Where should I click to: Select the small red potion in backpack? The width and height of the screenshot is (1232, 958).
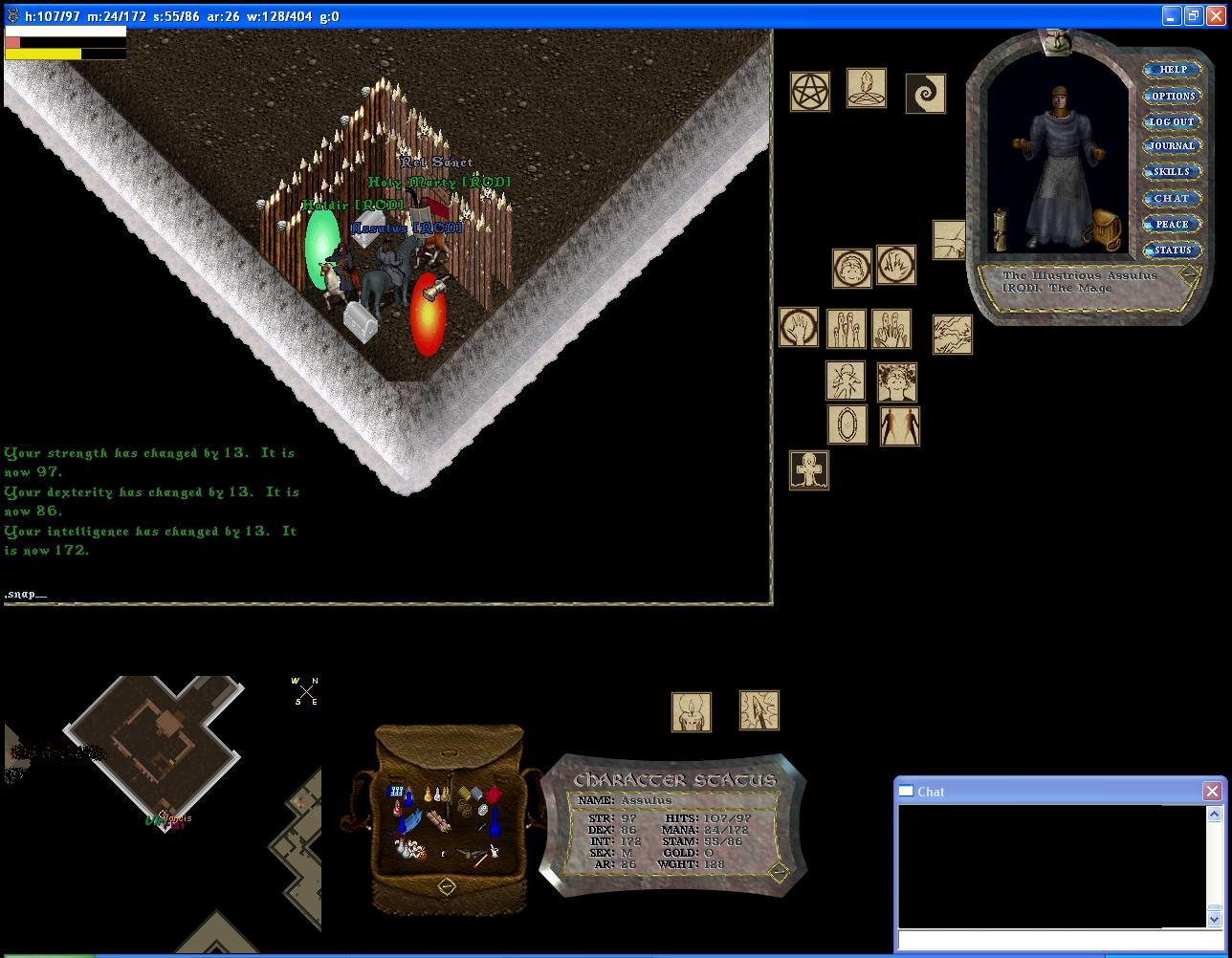click(x=396, y=810)
